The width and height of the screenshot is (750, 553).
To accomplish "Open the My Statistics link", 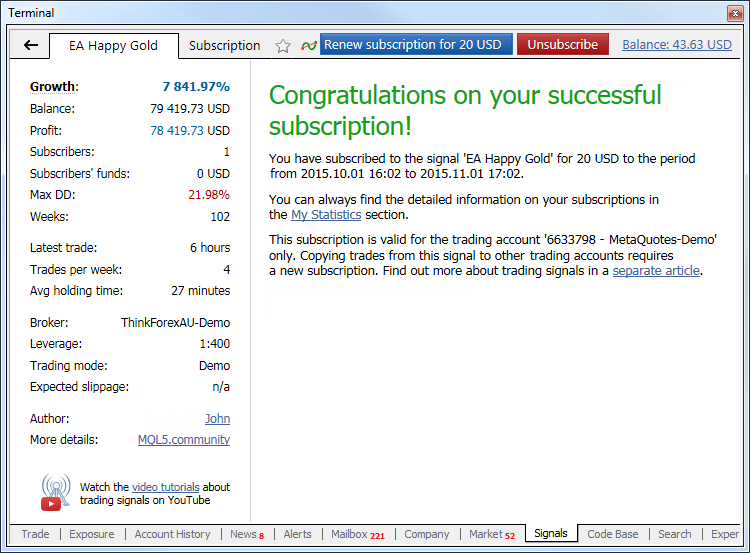I will (x=326, y=215).
